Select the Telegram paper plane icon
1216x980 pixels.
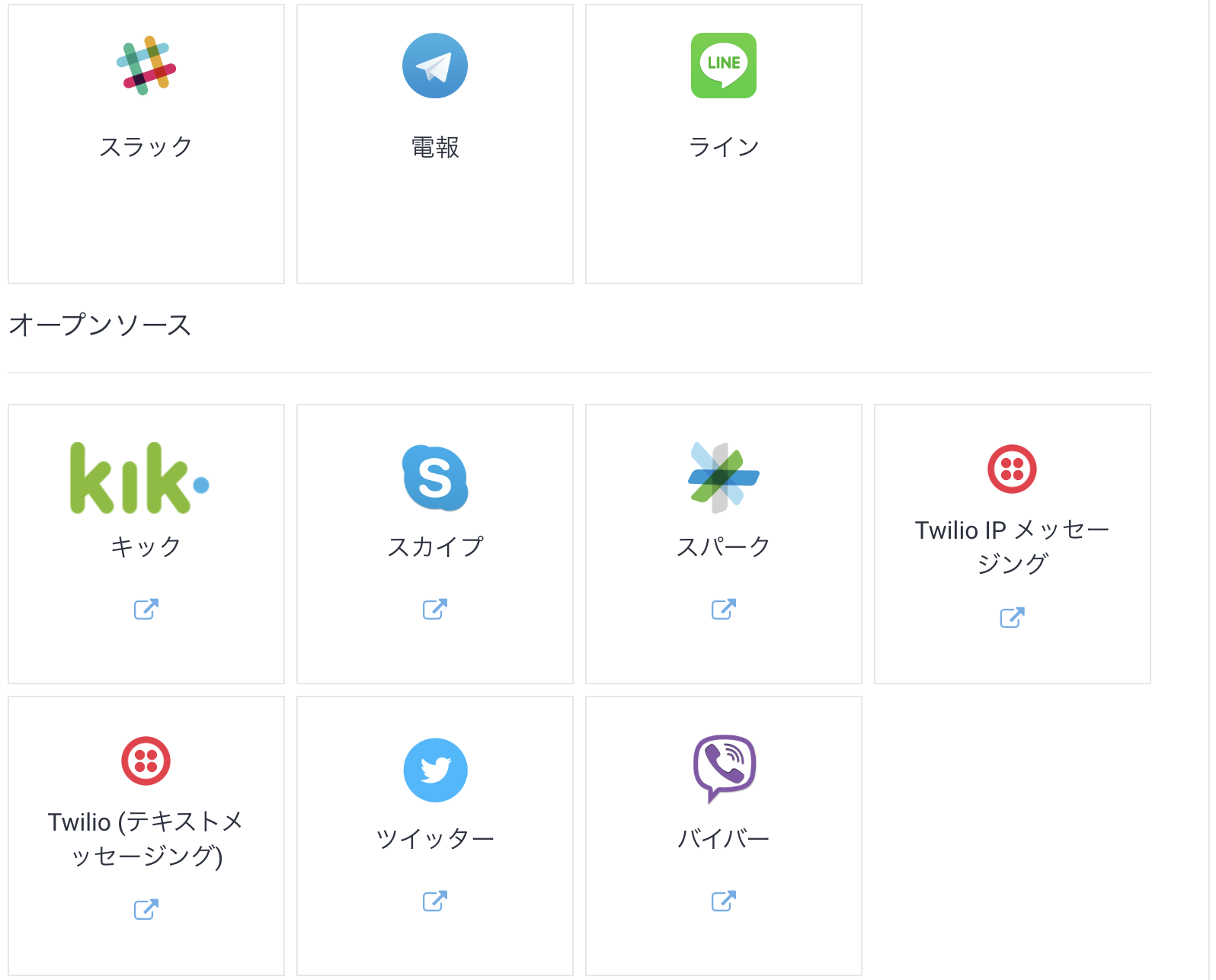click(434, 66)
